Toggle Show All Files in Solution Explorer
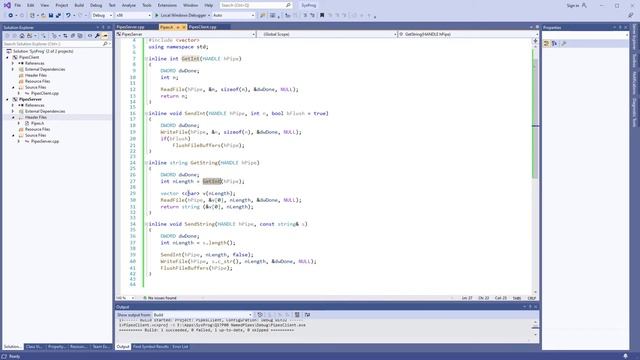Image resolution: width=640 pixels, height=360 pixels. (80, 36)
